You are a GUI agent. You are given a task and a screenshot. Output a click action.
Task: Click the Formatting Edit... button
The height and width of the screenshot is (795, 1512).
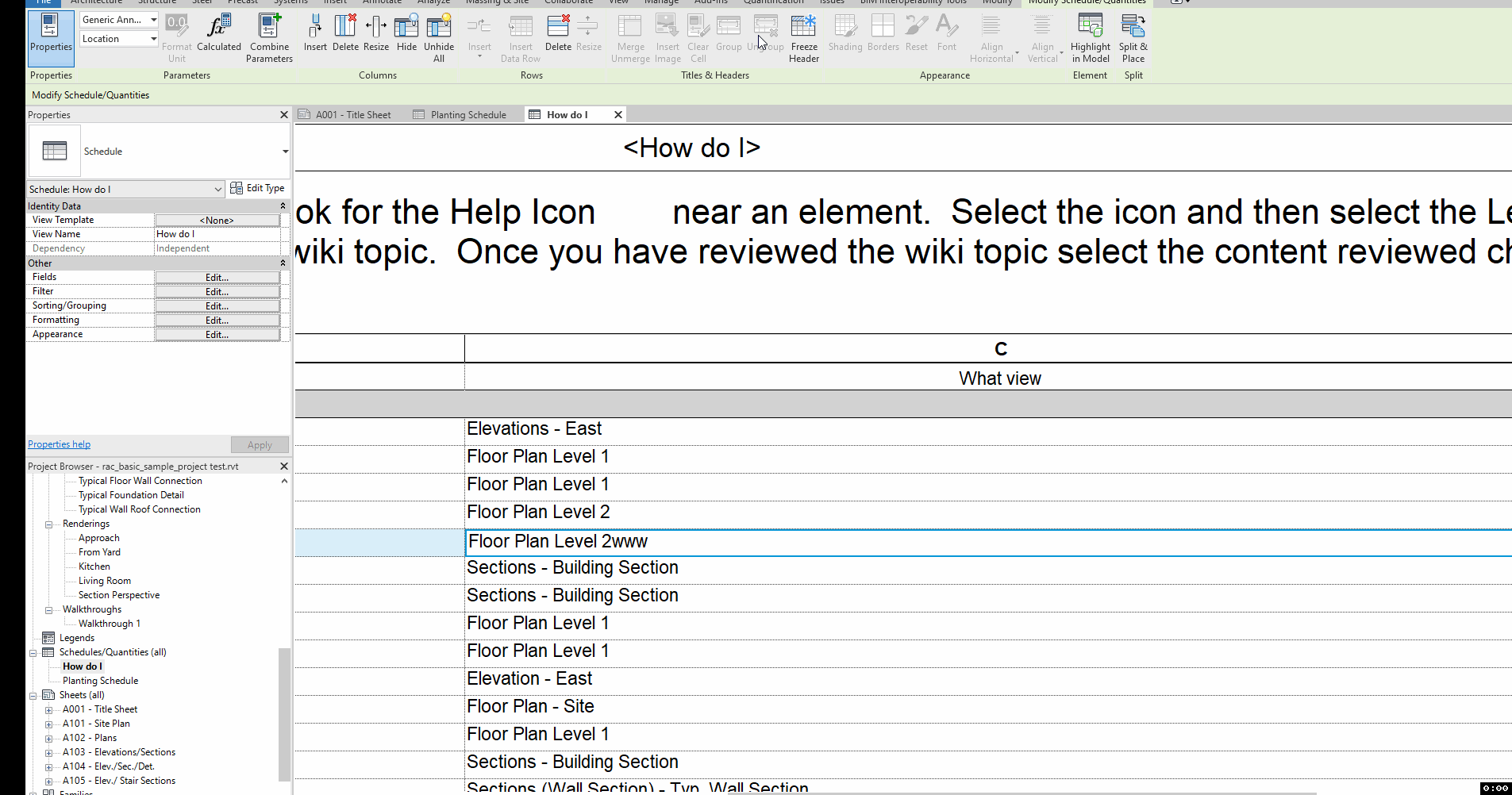pos(217,321)
